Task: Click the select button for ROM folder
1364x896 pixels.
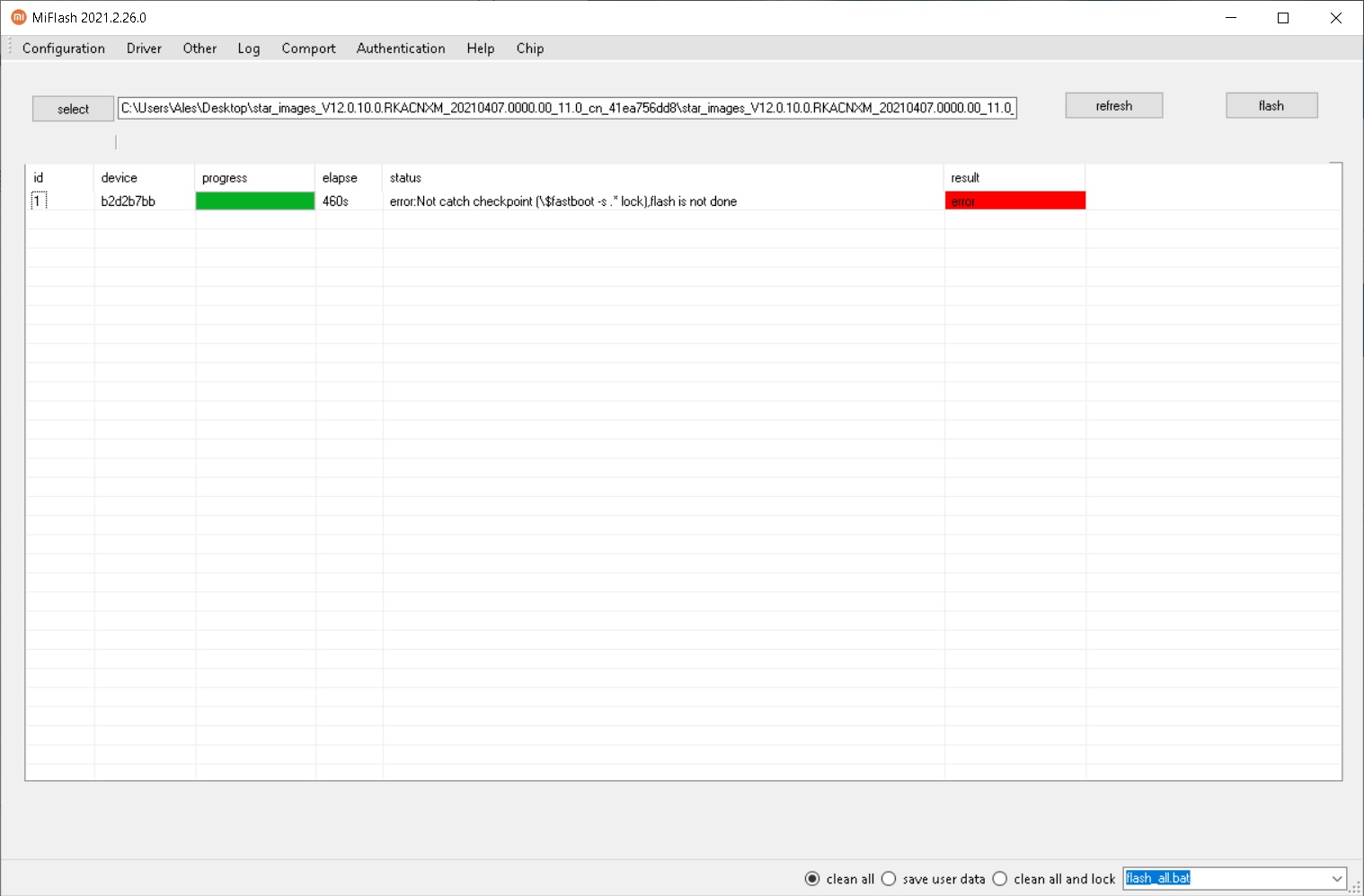Action: click(x=73, y=109)
